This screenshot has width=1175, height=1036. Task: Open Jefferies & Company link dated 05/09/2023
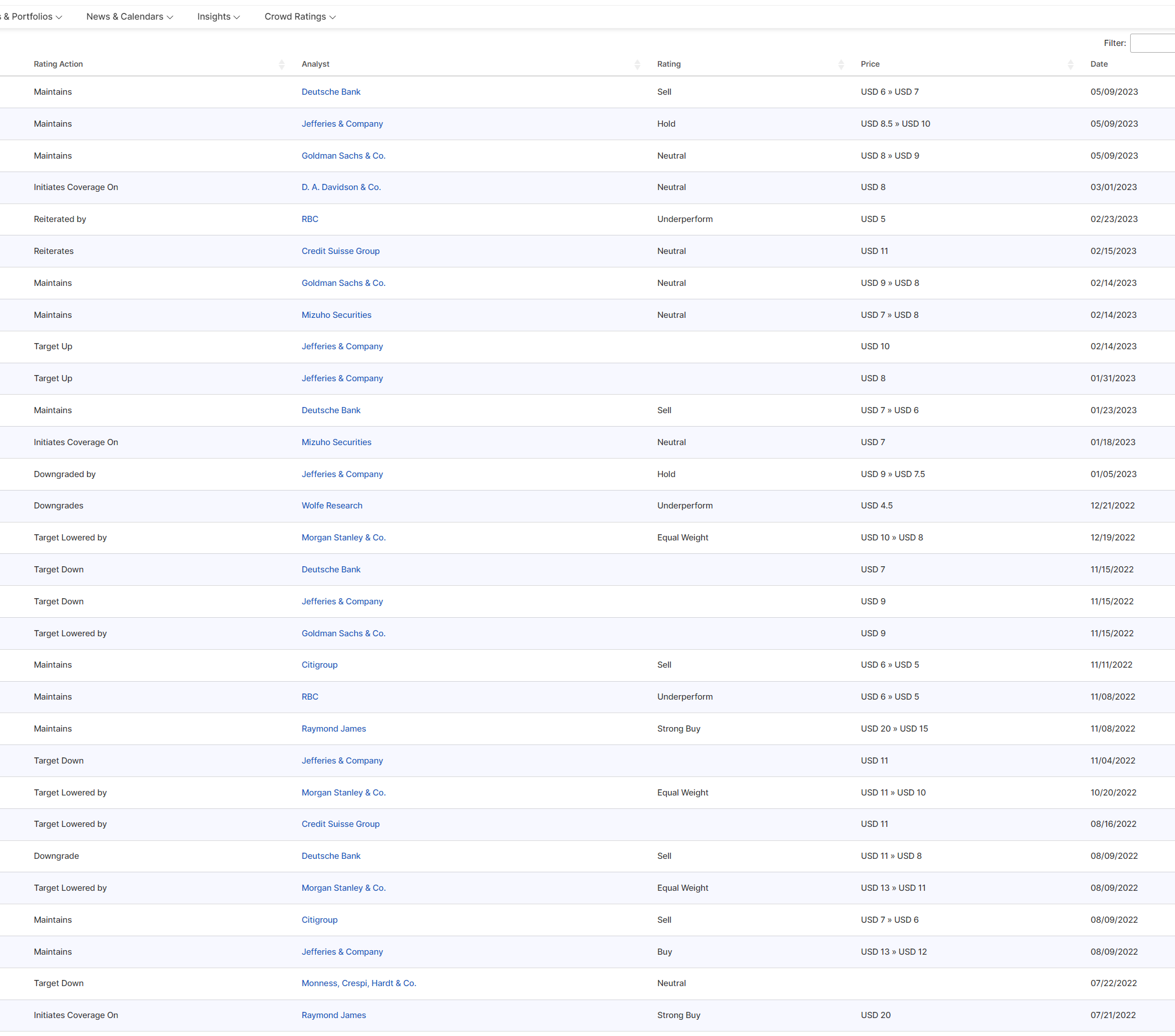(342, 123)
